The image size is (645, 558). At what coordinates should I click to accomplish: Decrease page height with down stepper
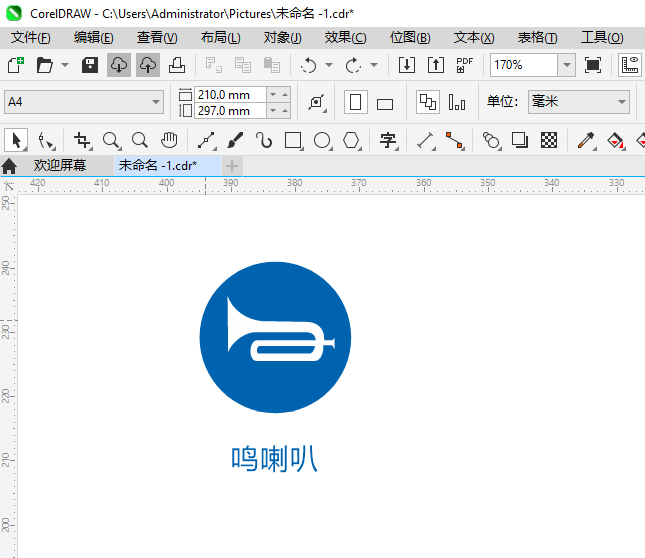click(x=273, y=111)
